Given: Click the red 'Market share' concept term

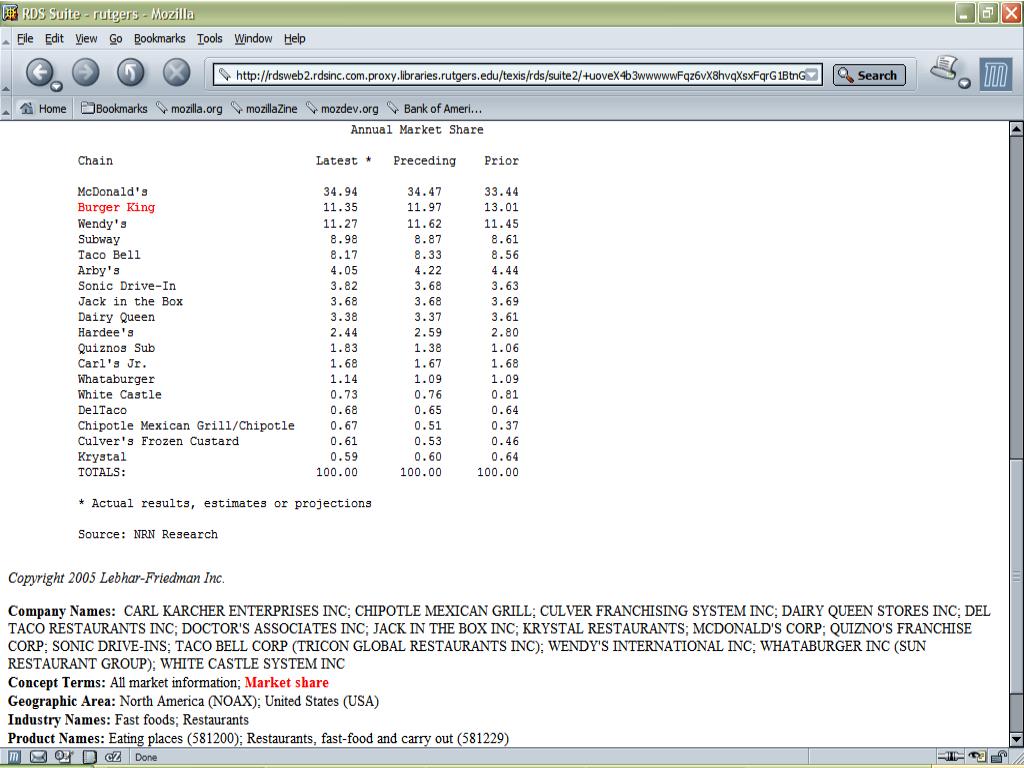Looking at the screenshot, I should point(287,682).
